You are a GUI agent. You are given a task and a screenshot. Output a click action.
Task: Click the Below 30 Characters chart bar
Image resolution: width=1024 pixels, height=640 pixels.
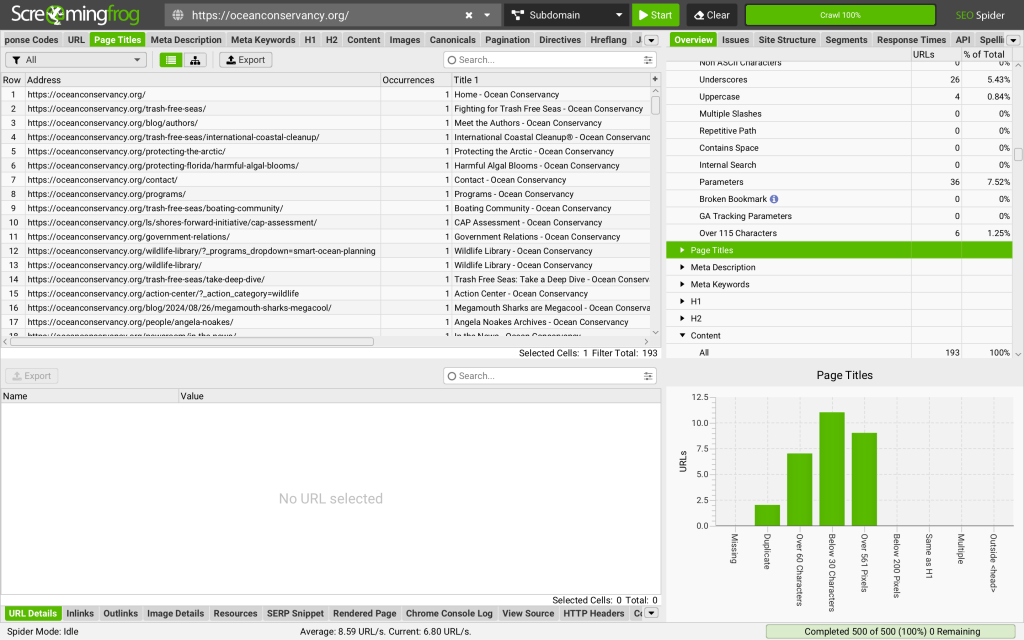pos(832,468)
